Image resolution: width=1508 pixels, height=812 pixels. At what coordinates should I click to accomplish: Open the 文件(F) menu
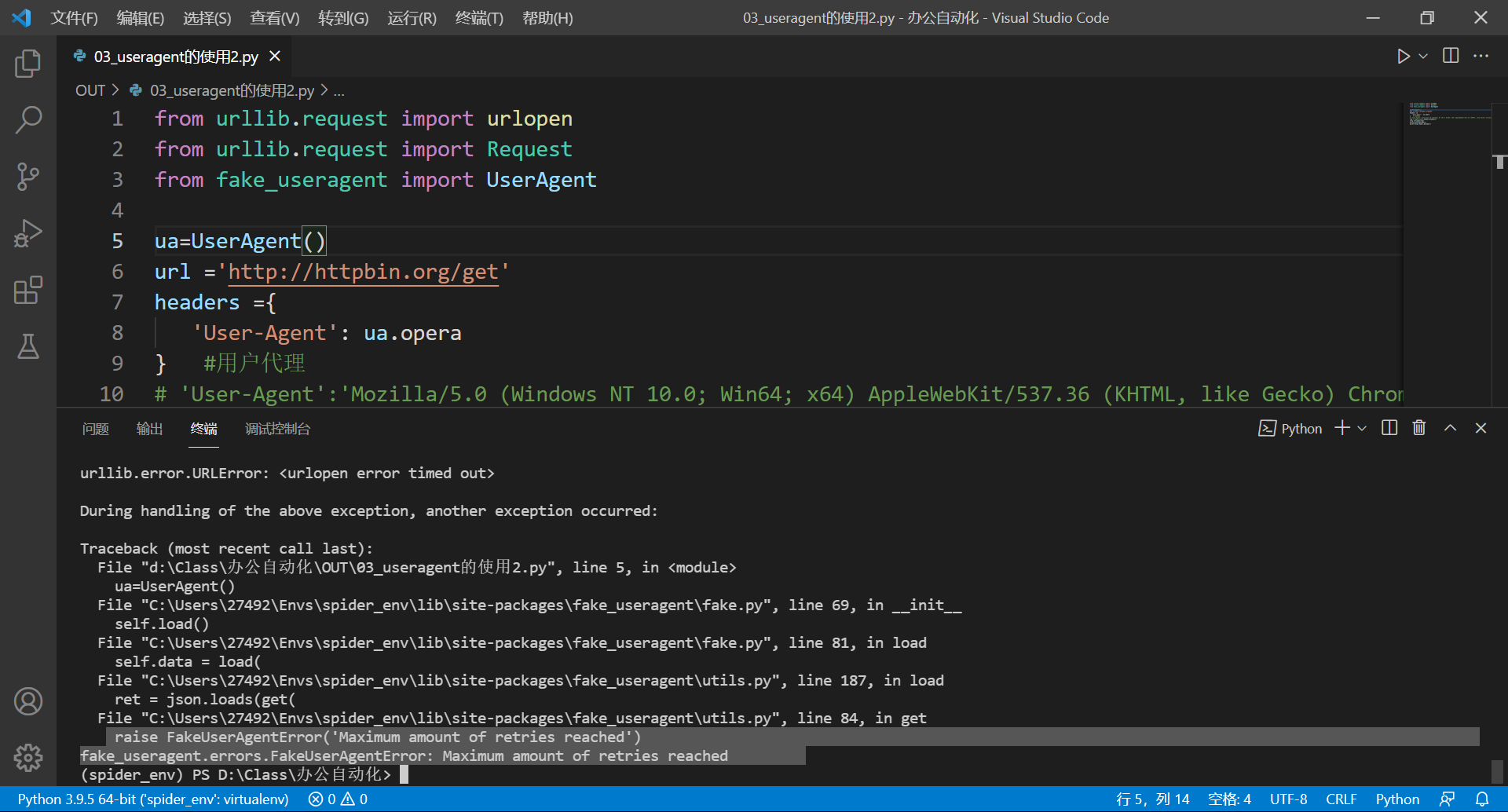click(x=74, y=17)
